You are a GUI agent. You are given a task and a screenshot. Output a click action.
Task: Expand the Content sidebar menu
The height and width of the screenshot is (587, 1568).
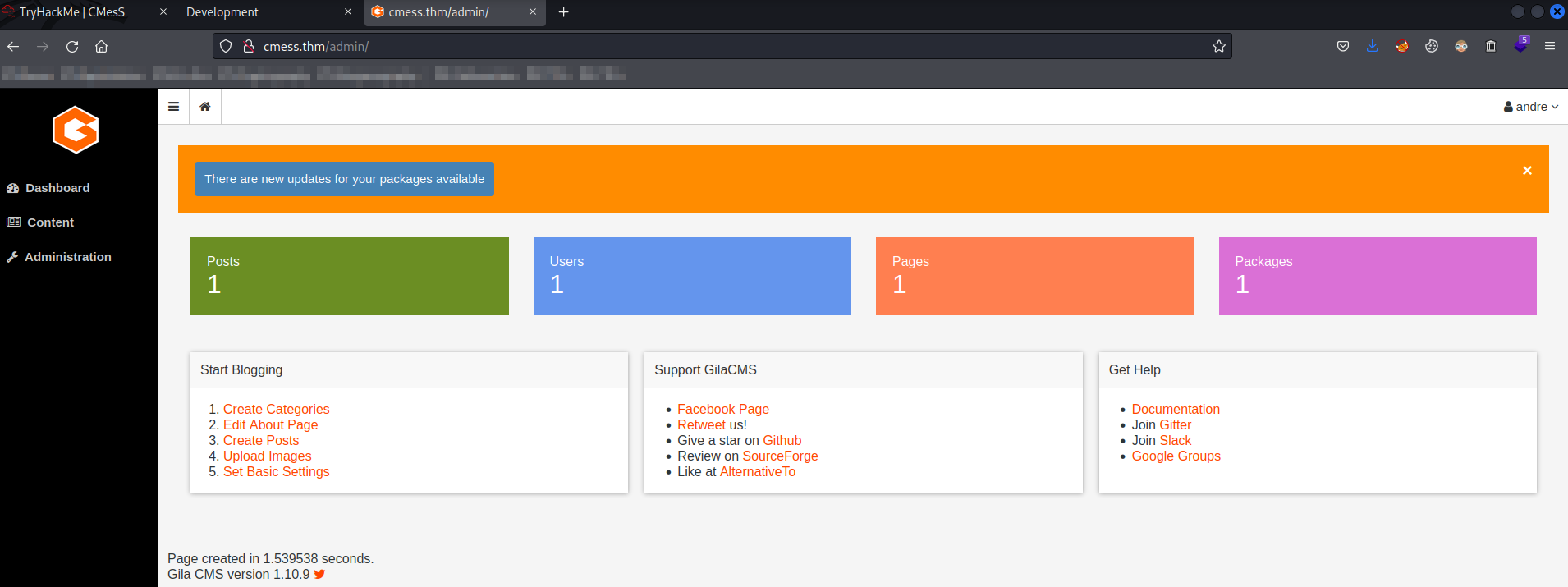[x=50, y=222]
